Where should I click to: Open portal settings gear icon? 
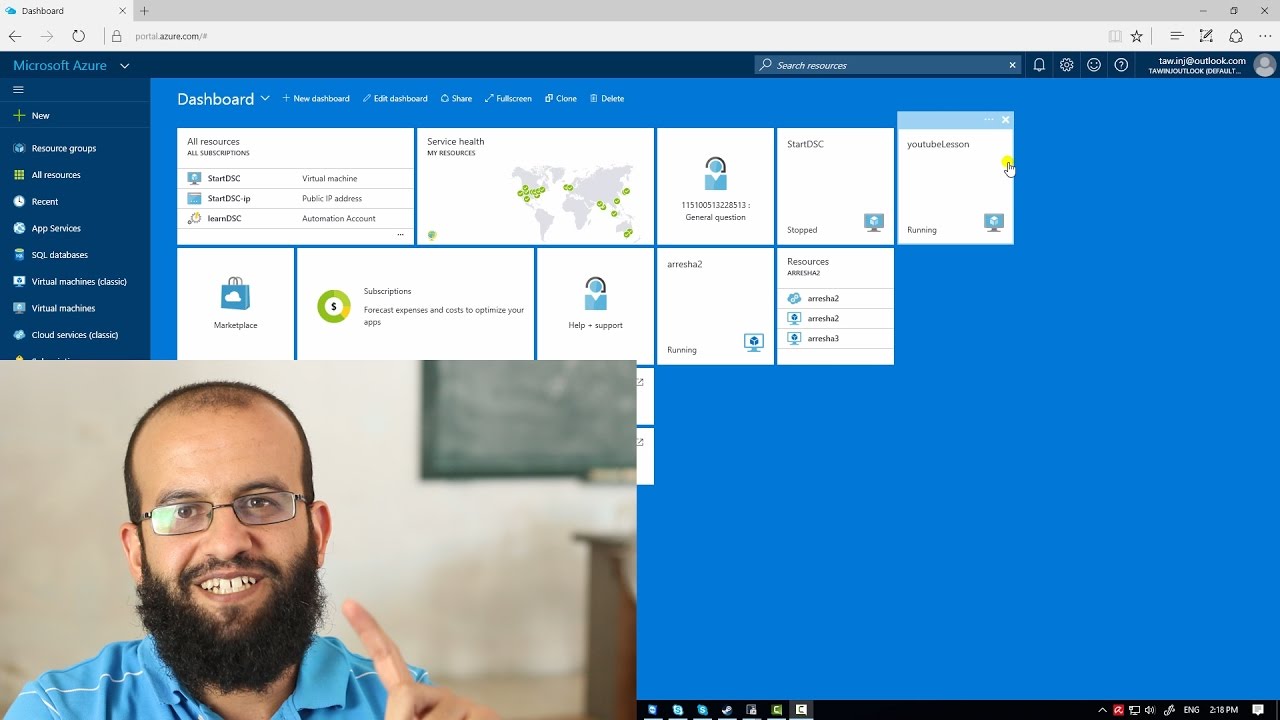coord(1067,65)
